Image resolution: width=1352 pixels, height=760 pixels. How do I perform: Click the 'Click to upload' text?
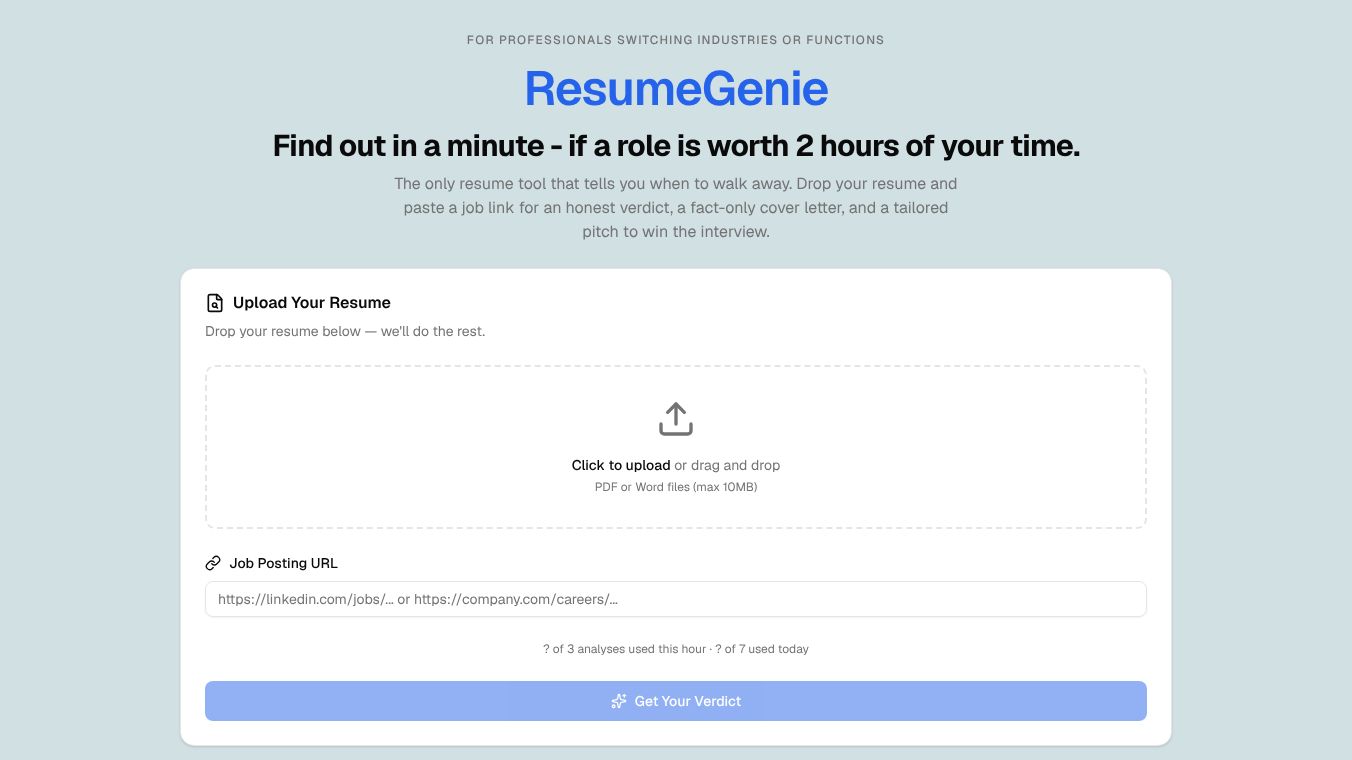pyautogui.click(x=621, y=465)
